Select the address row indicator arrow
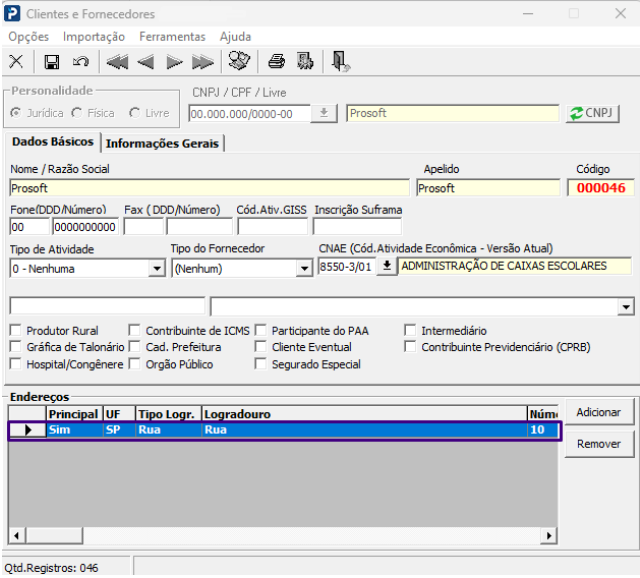This screenshot has height=578, width=640. coord(27,430)
